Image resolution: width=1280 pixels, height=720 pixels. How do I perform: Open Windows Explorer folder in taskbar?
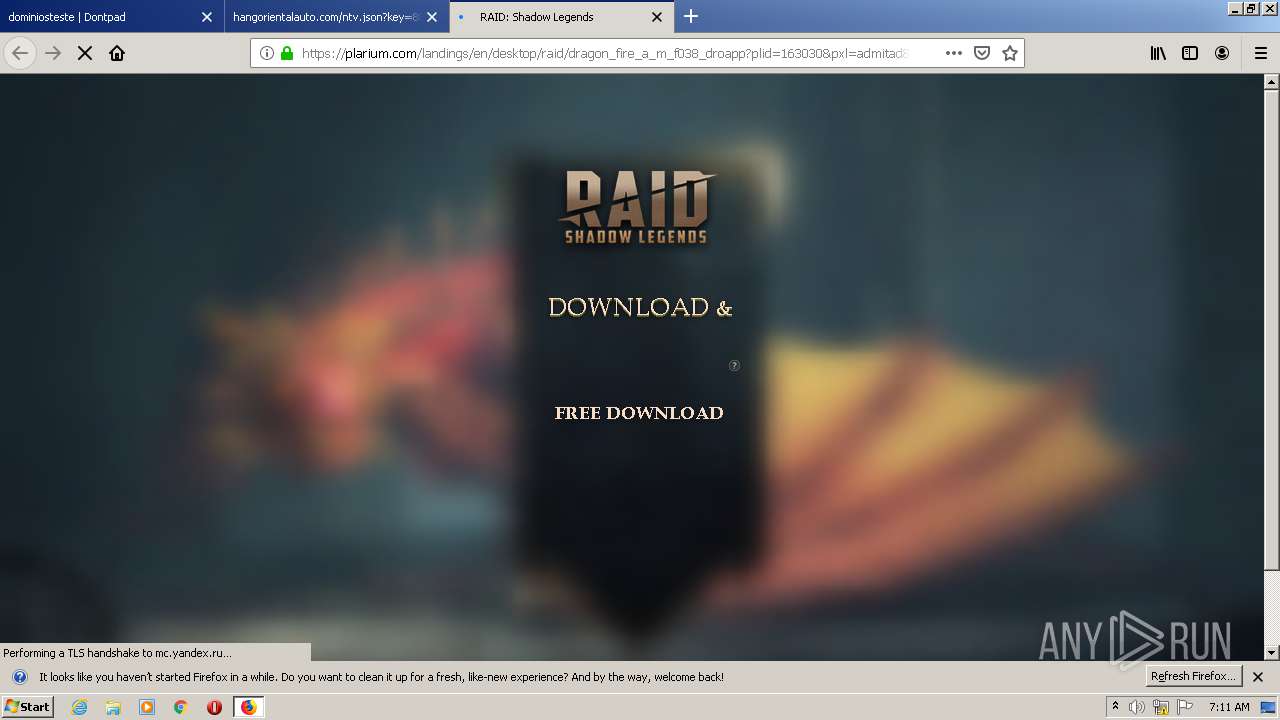point(113,707)
